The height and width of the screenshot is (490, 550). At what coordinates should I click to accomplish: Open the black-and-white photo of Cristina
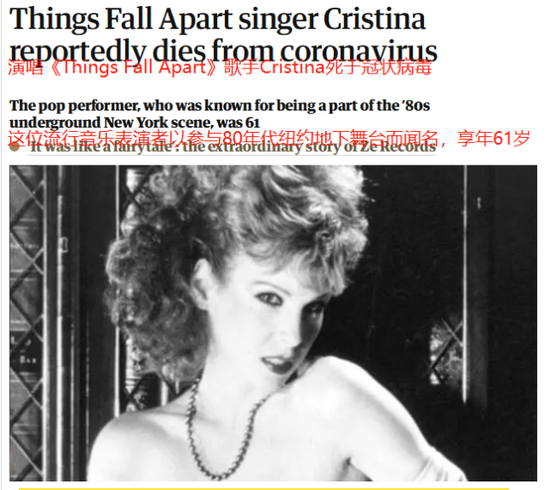tap(273, 323)
